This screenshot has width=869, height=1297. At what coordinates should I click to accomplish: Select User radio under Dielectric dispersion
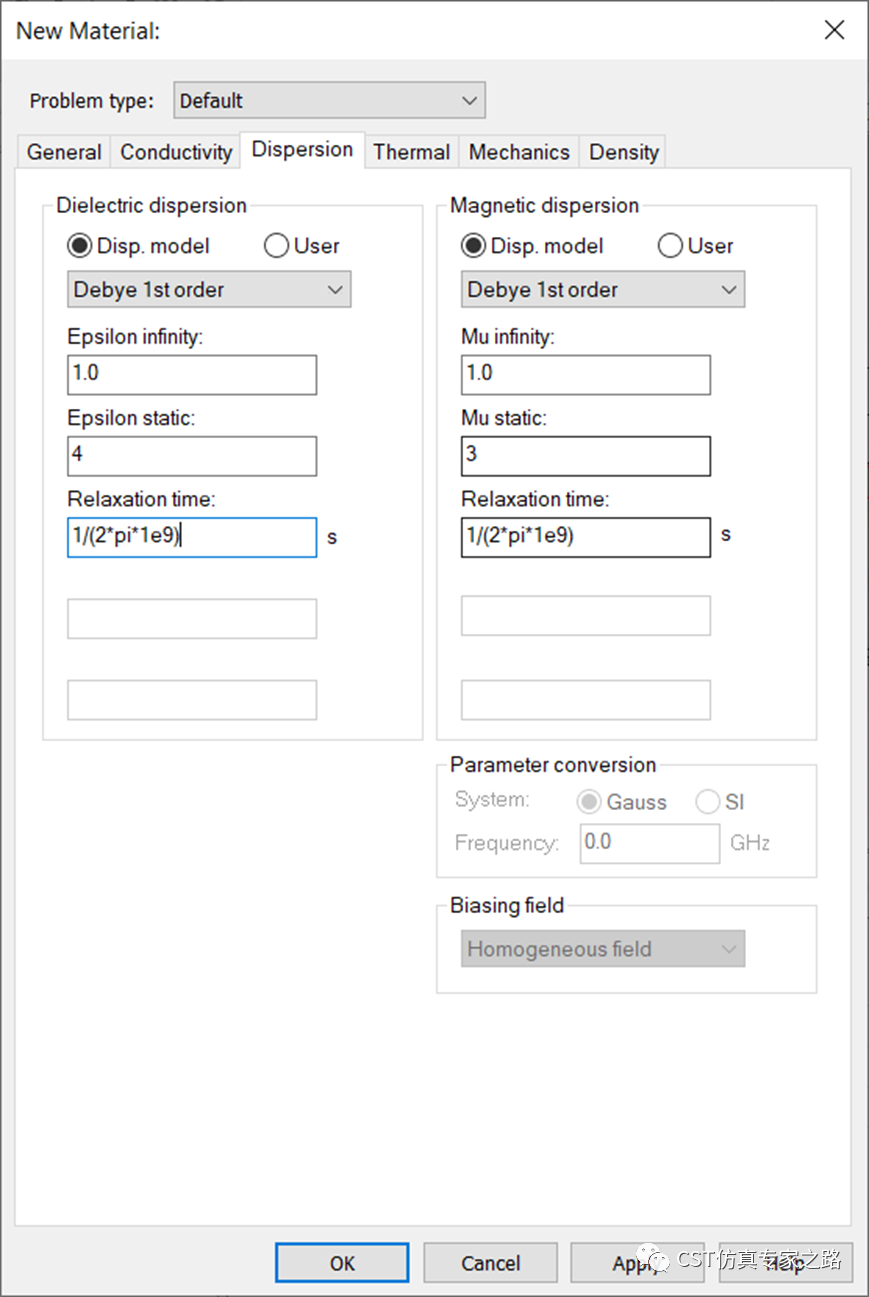277,246
